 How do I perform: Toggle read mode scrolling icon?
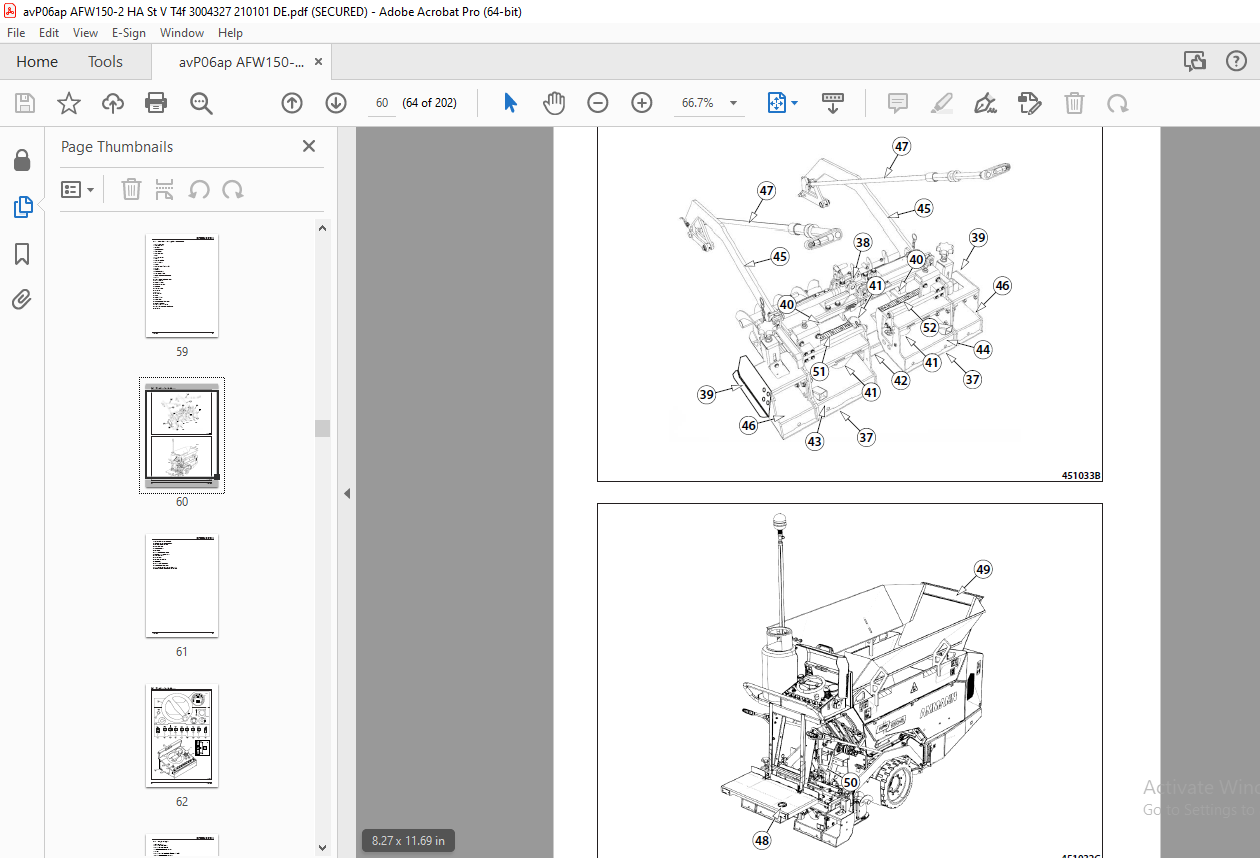833,103
